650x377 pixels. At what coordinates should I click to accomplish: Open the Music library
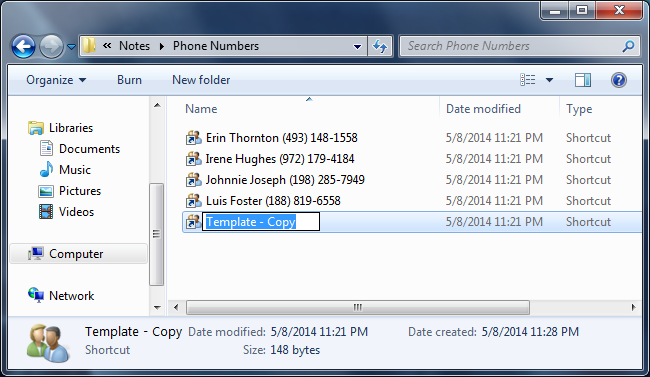[x=75, y=170]
